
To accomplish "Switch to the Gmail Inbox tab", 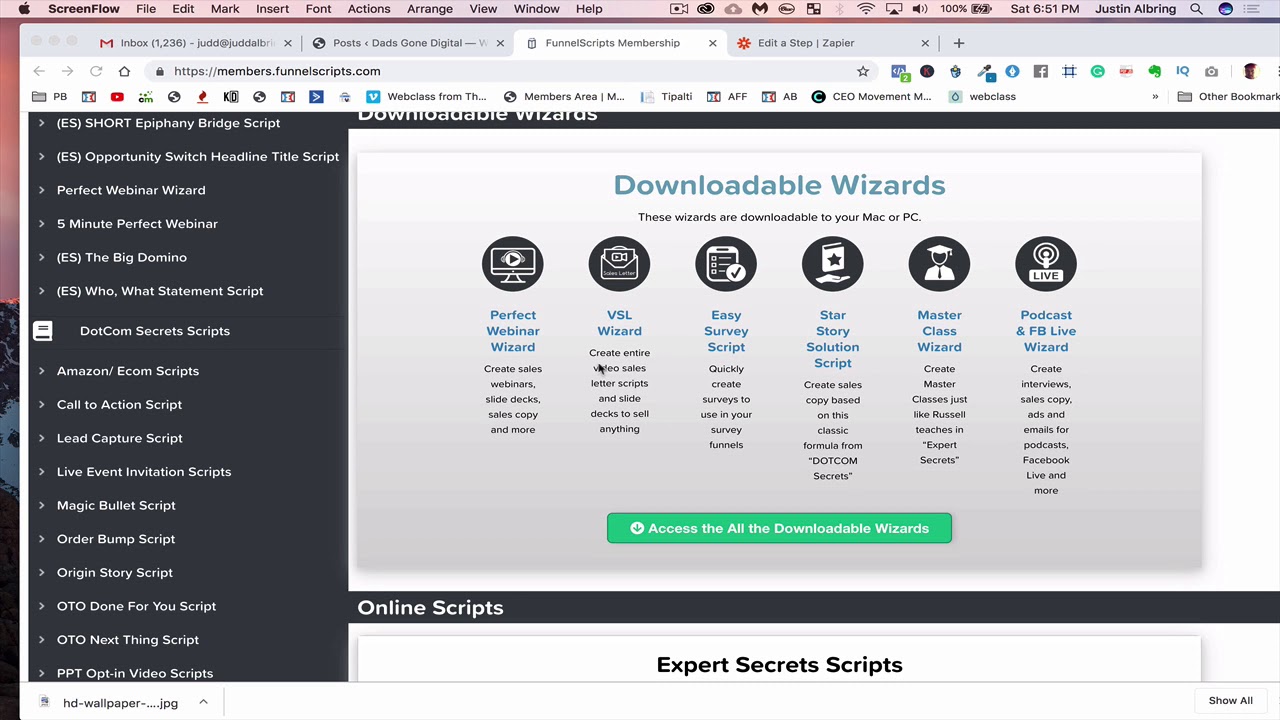I will click(x=197, y=43).
